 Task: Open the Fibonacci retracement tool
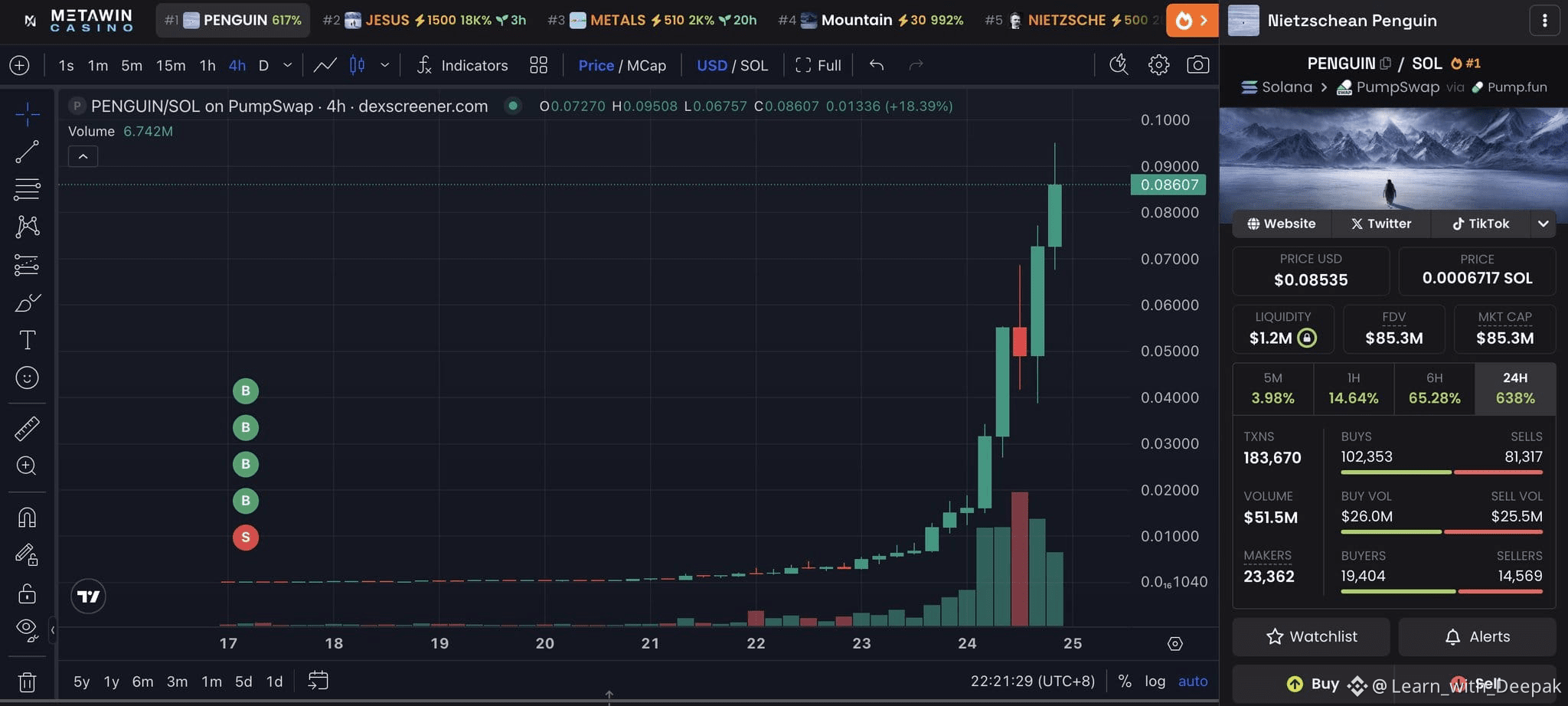tap(27, 188)
